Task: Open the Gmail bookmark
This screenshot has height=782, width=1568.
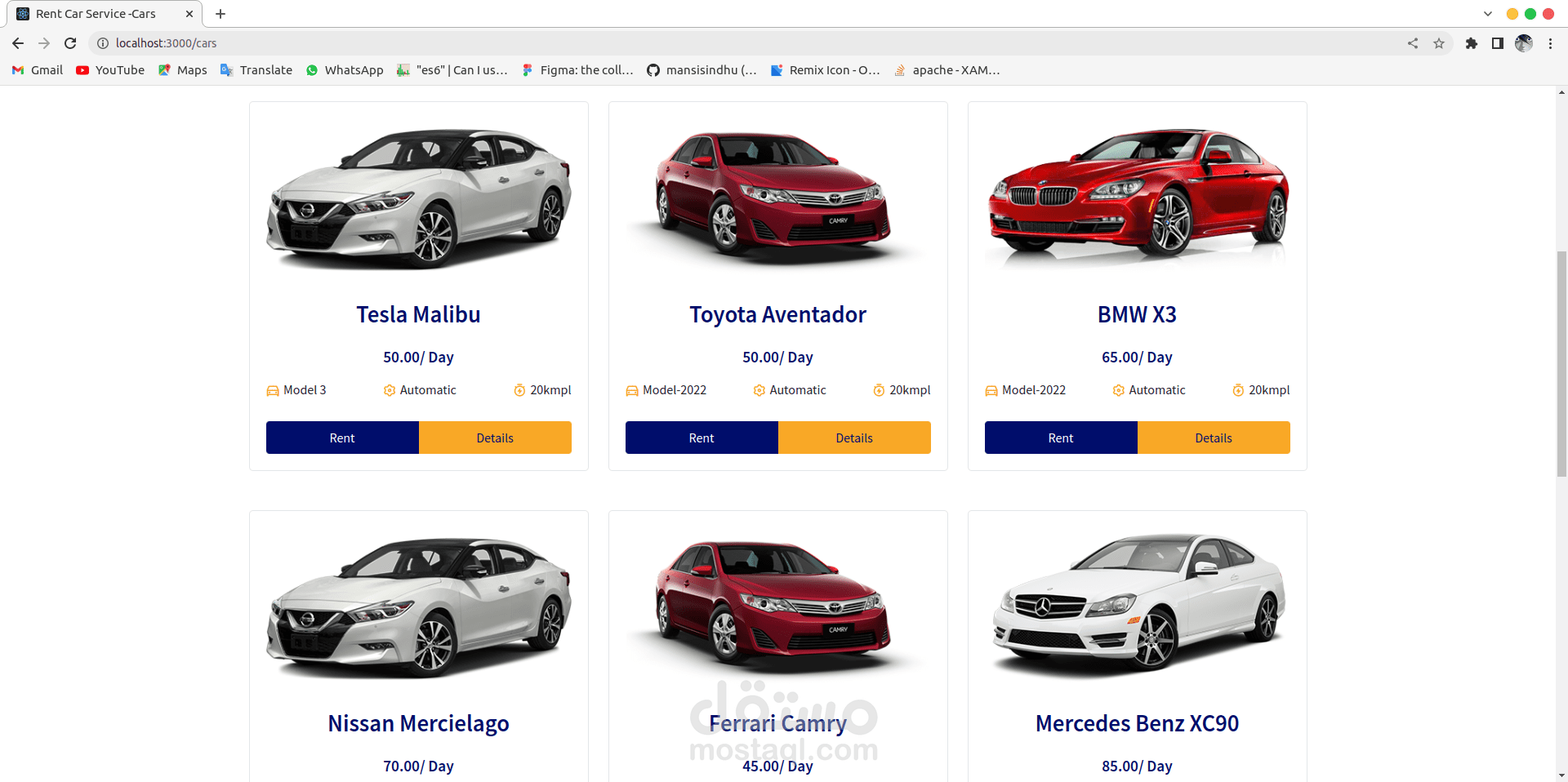Action: pos(38,70)
